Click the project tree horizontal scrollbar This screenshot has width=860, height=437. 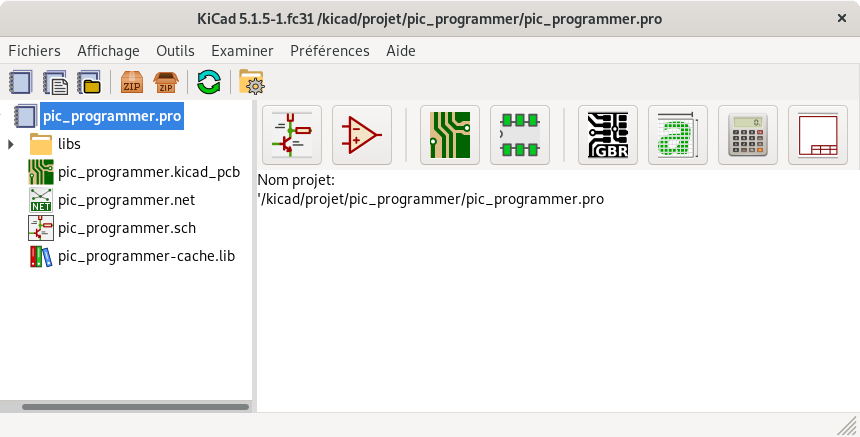[135, 407]
